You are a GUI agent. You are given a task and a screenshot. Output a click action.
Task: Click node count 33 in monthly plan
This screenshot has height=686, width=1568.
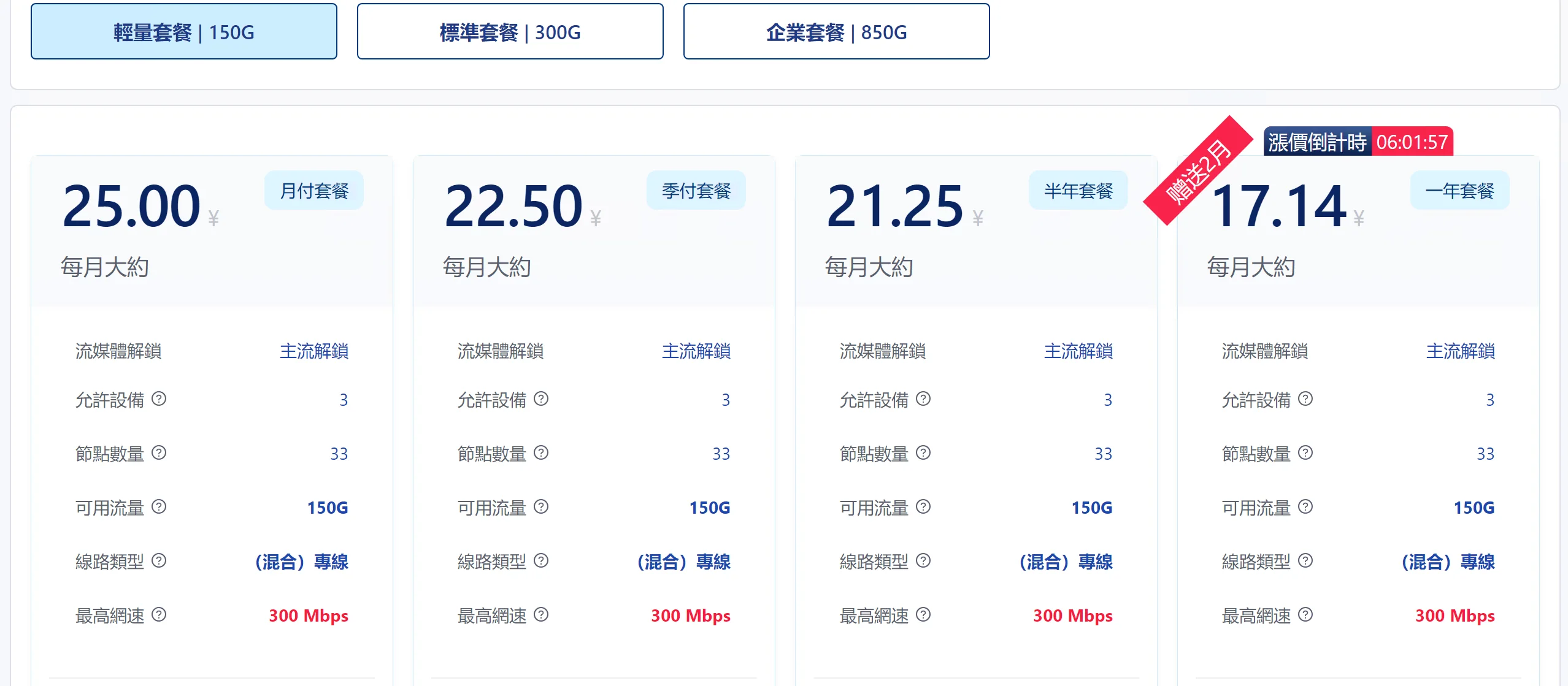tap(339, 454)
